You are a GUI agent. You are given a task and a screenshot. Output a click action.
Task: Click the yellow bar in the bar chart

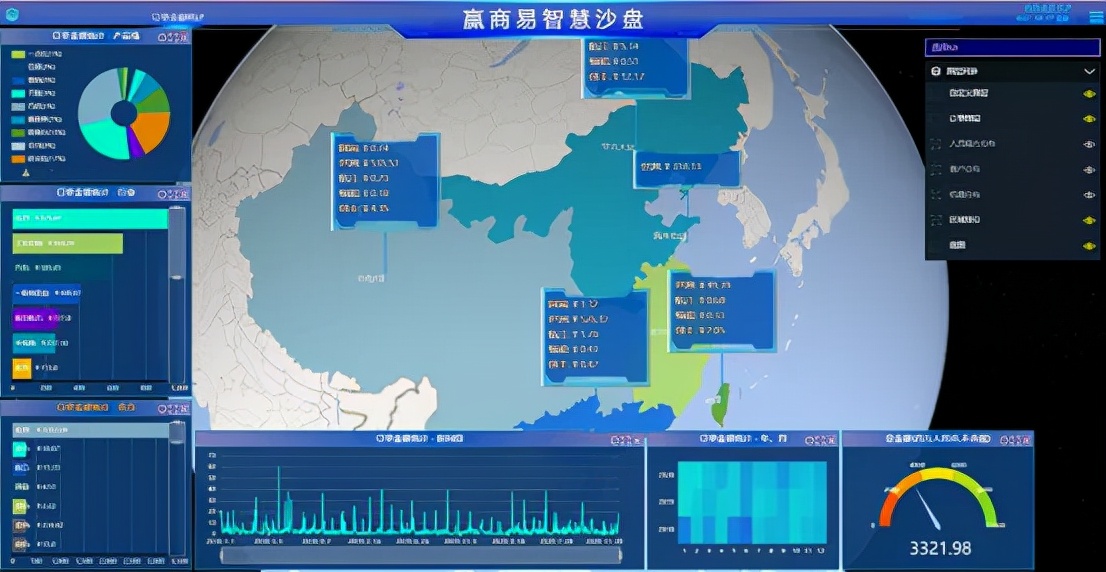pyautogui.click(x=22, y=367)
